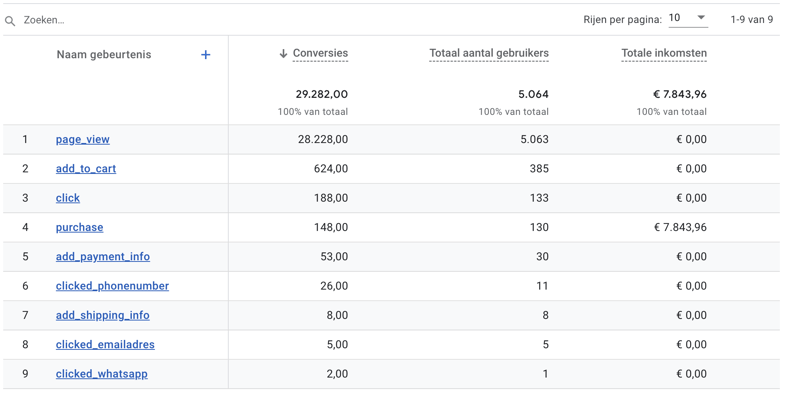787x393 pixels.
Task: Select clicked_whatsapp revenue € 0,00
Action: (691, 374)
